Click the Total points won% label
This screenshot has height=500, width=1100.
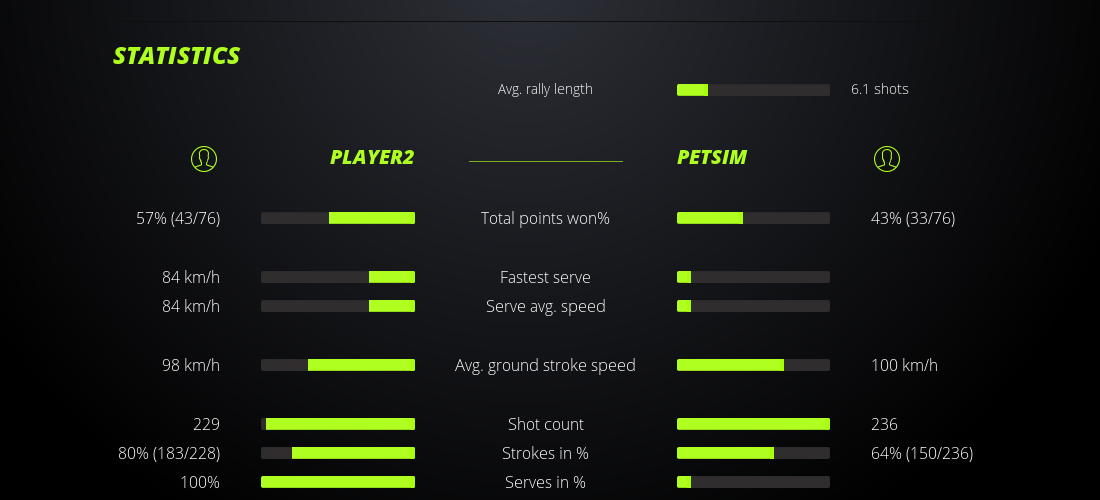click(x=545, y=218)
